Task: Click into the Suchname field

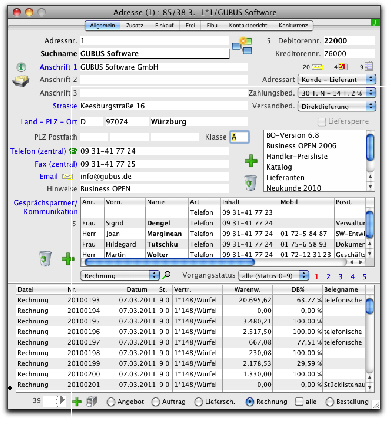Action: pyautogui.click(x=154, y=54)
